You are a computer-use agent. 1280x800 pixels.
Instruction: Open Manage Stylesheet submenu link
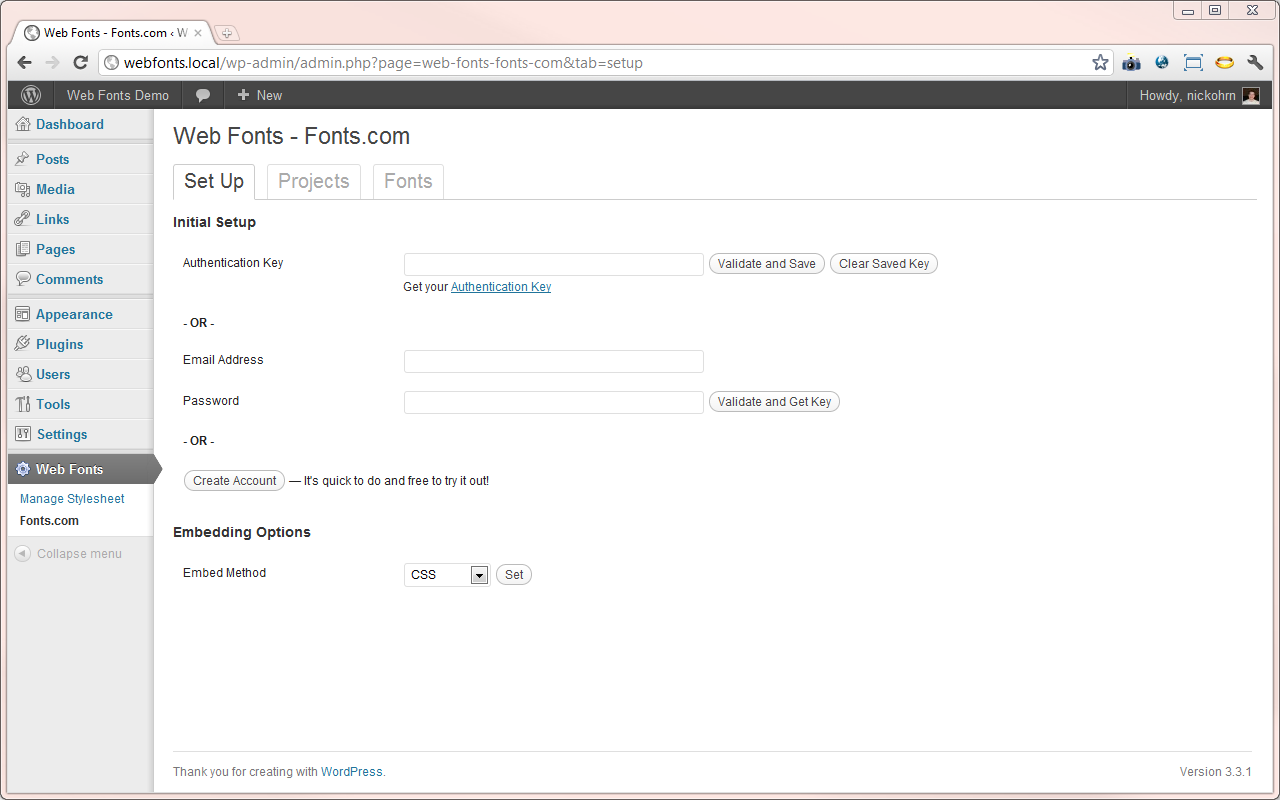pos(72,499)
